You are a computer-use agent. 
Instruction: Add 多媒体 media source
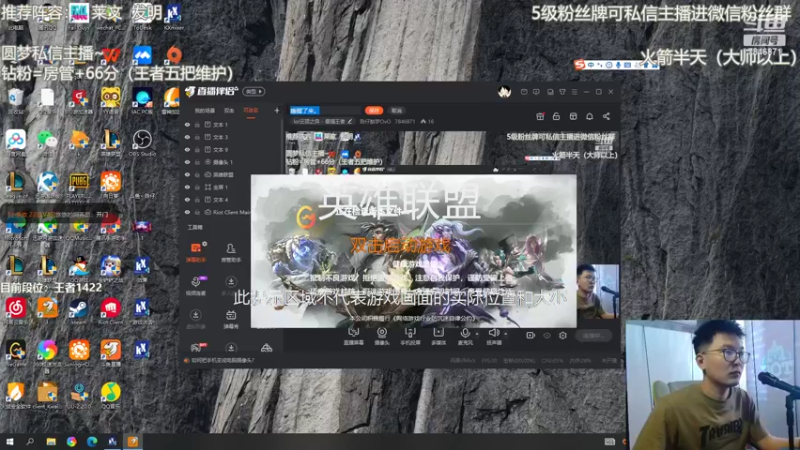click(438, 336)
